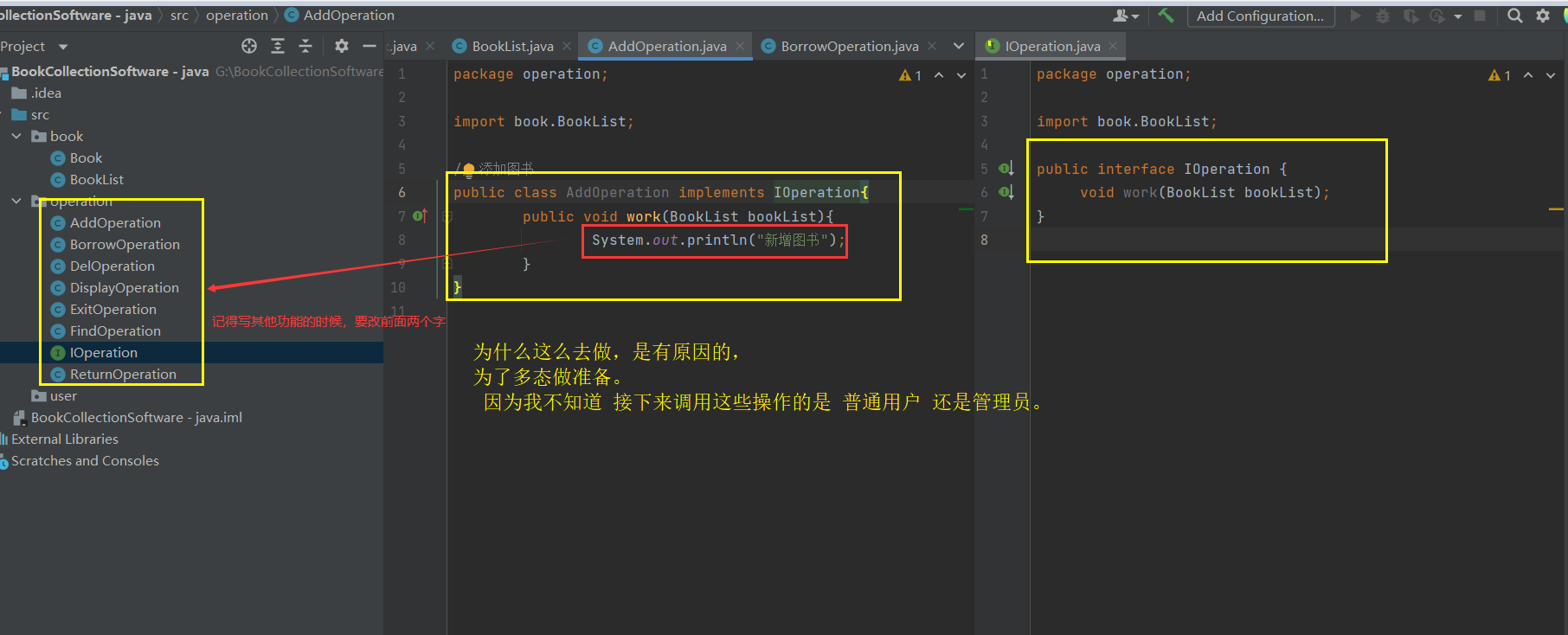This screenshot has width=1568, height=635.
Task: Open Search Everywhere magnifier icon
Action: pyautogui.click(x=1515, y=16)
